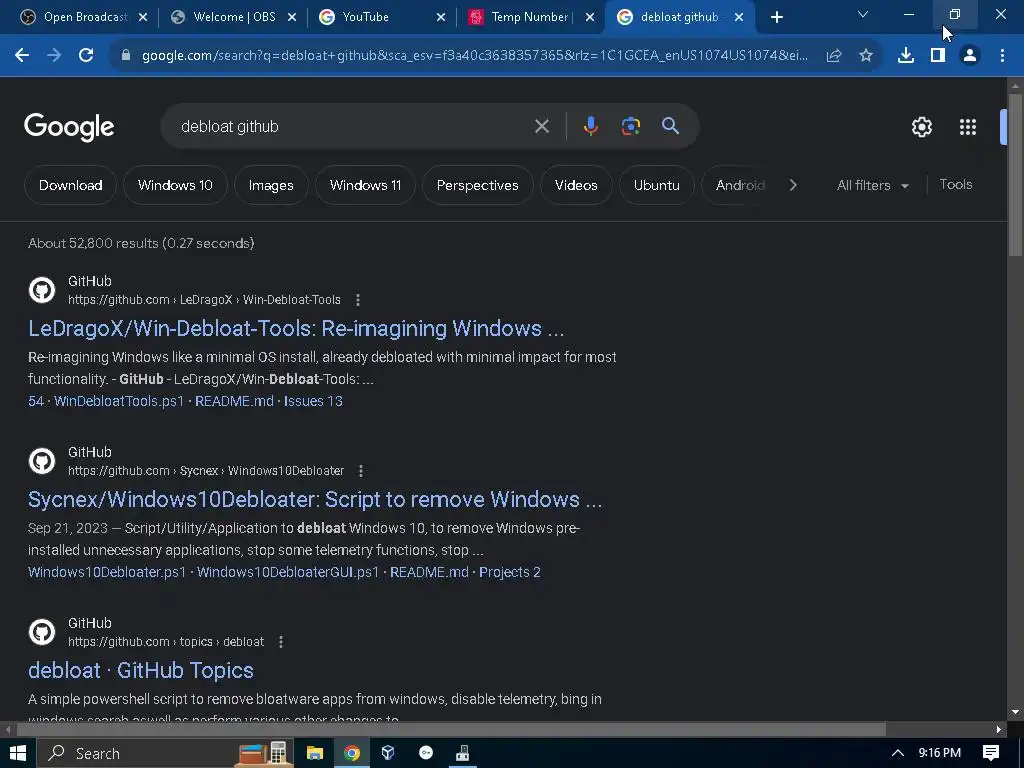Open a new browser tab
This screenshot has width=1024, height=768.
tap(776, 17)
